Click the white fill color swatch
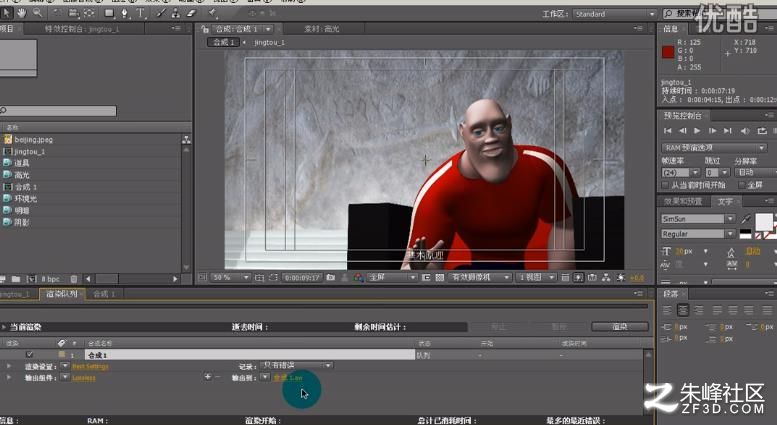 [x=764, y=222]
